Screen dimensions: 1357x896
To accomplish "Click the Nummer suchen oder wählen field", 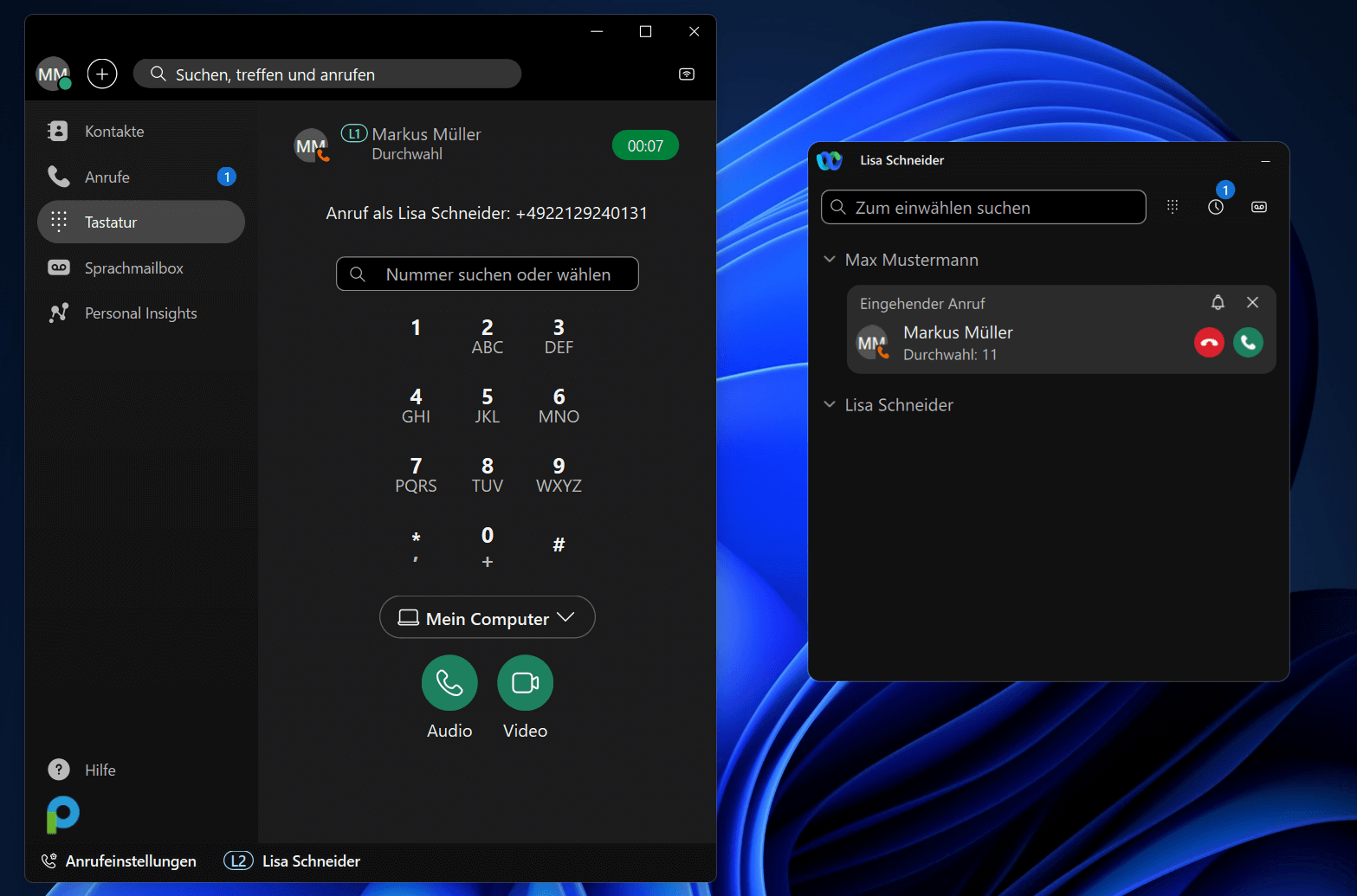I will pos(498,274).
